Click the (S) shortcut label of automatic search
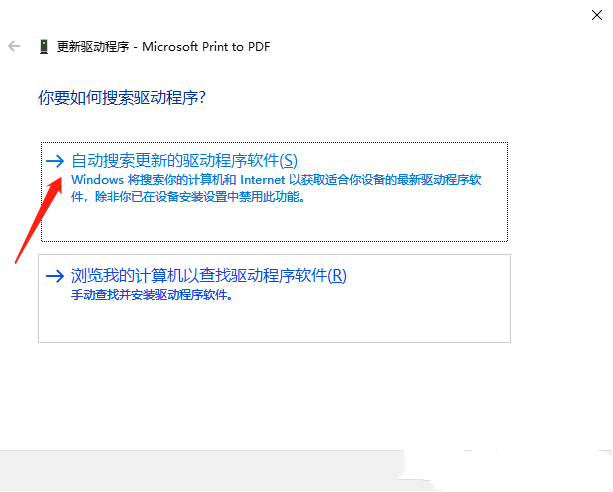The width and height of the screenshot is (613, 492). (288, 160)
